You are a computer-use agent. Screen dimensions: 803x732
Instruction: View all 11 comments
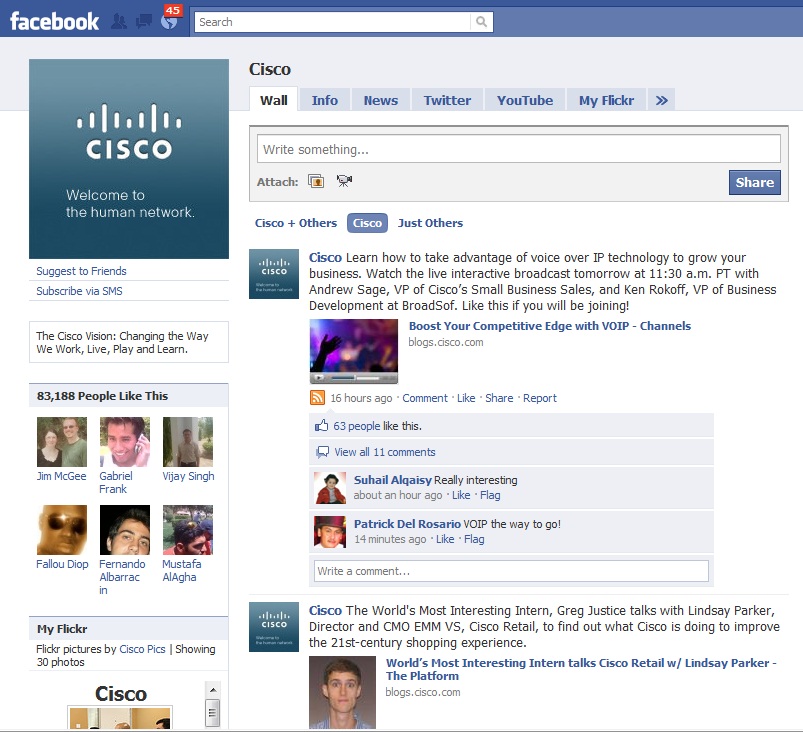pos(385,452)
